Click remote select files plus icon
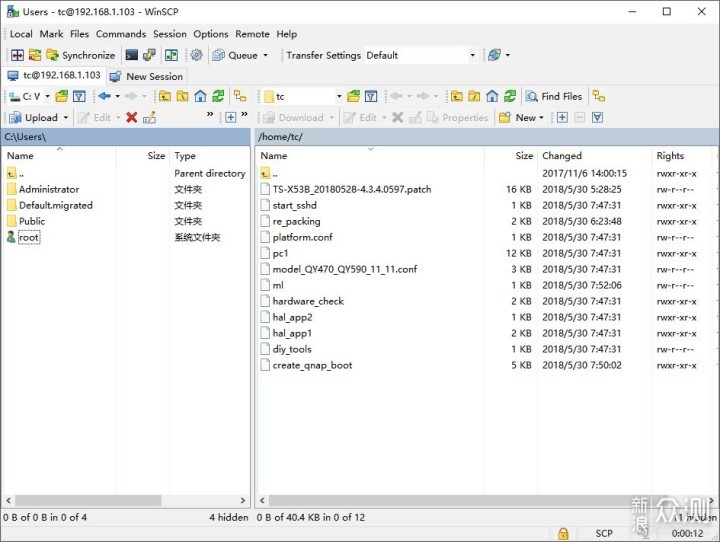 click(562, 118)
